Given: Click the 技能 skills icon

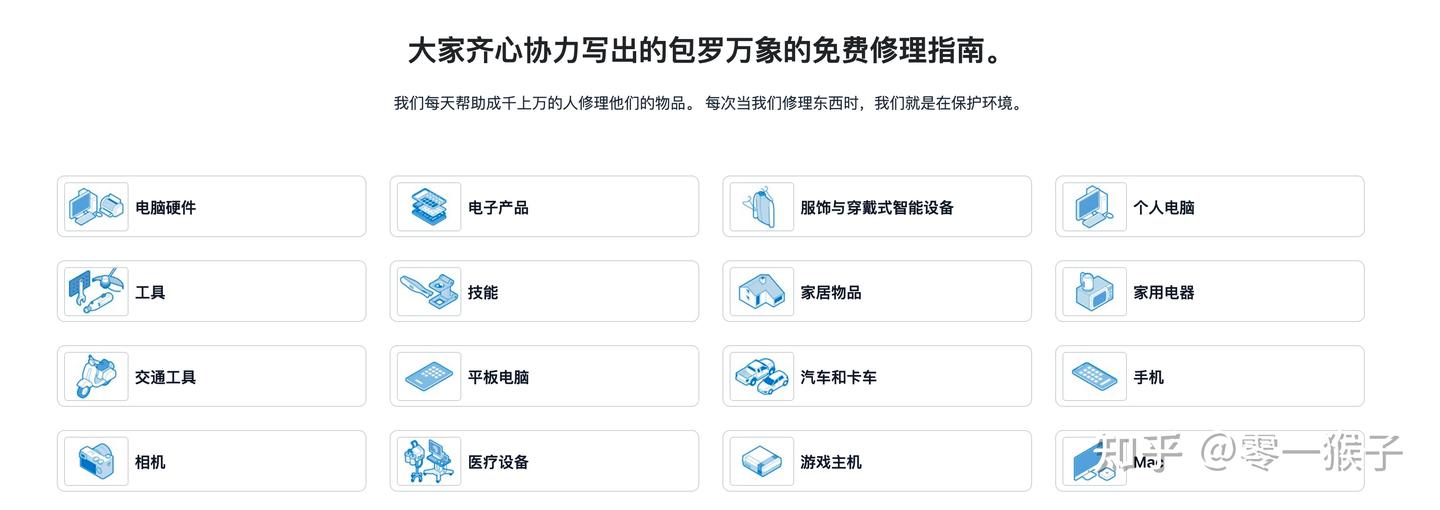Looking at the screenshot, I should click(x=429, y=292).
